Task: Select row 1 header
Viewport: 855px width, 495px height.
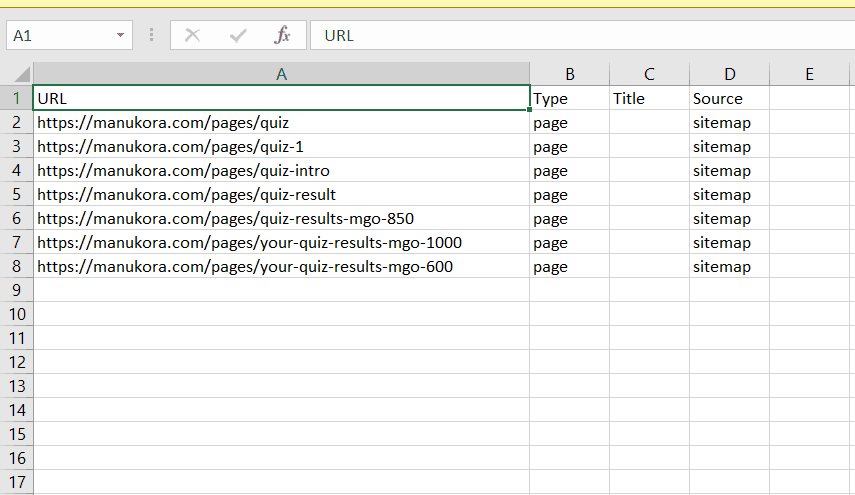Action: click(16, 98)
